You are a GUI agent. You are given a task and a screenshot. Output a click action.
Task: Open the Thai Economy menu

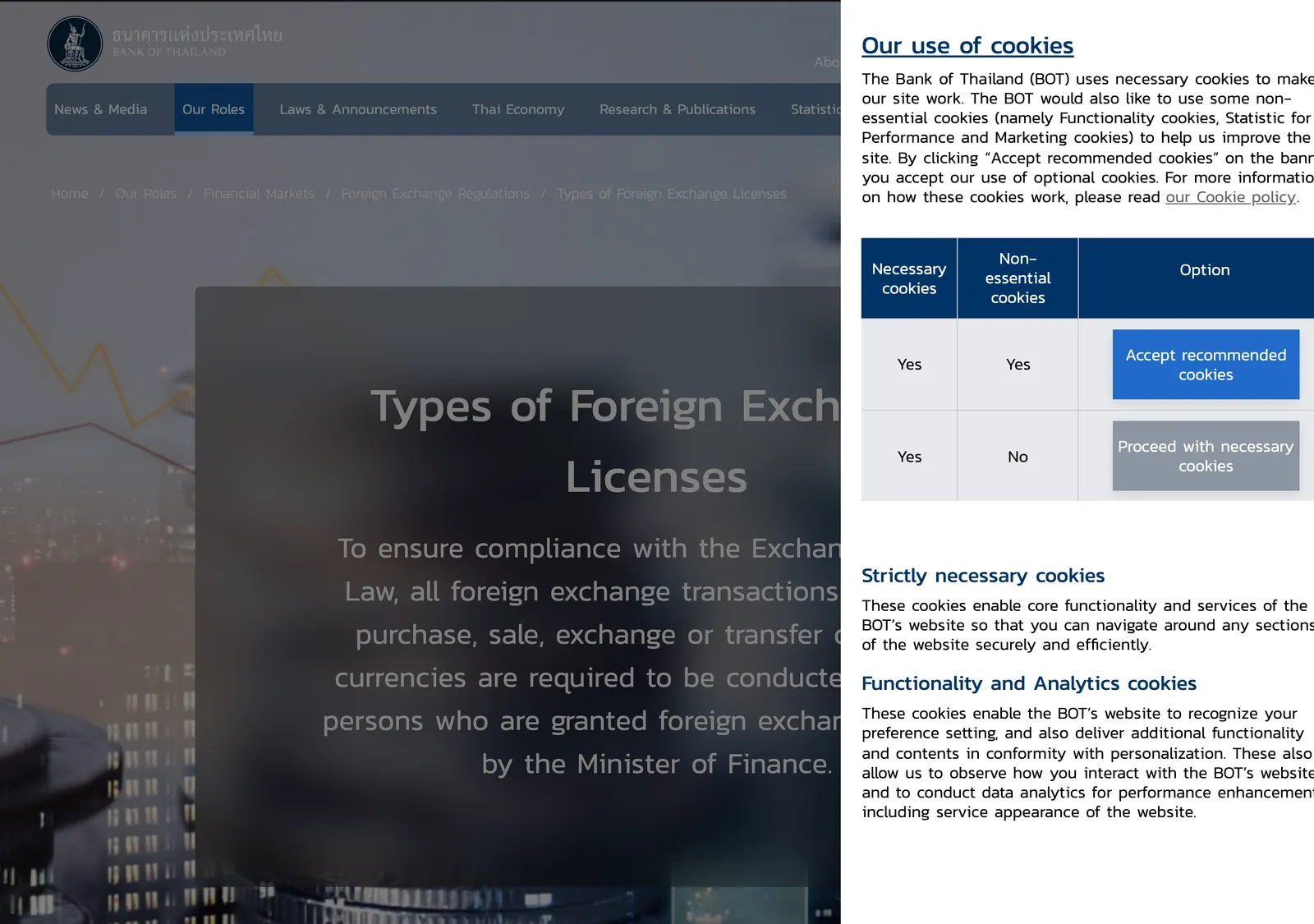click(518, 109)
